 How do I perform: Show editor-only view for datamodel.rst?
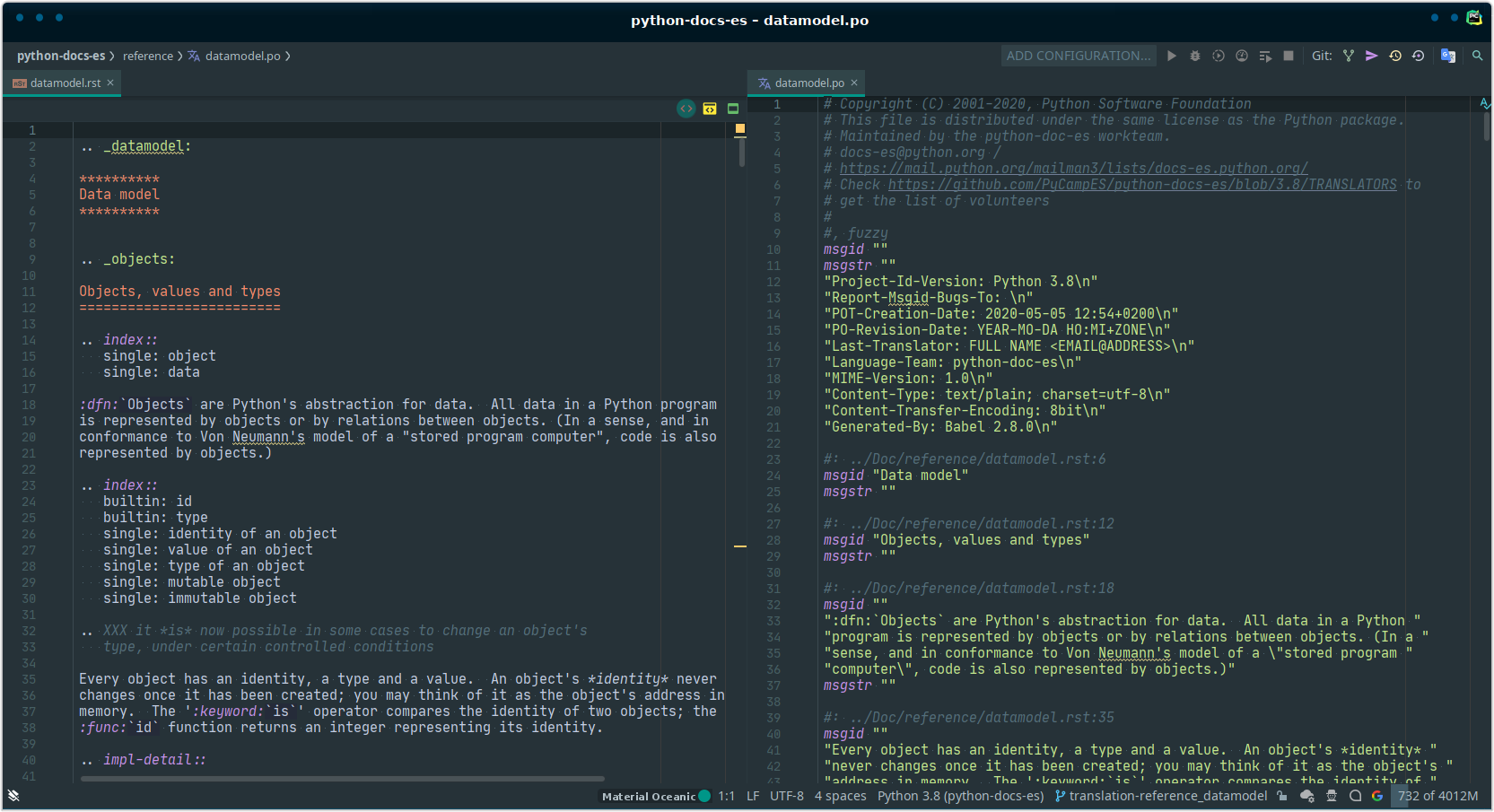click(686, 109)
